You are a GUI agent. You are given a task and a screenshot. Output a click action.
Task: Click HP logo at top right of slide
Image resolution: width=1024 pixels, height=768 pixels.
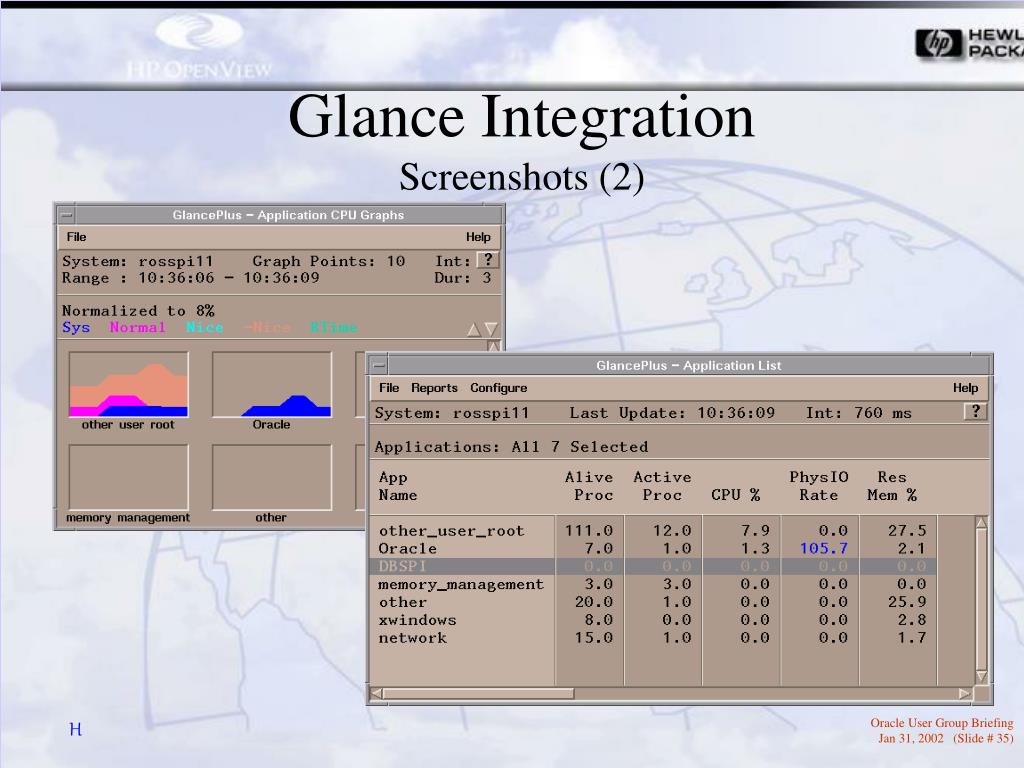pyautogui.click(x=938, y=44)
